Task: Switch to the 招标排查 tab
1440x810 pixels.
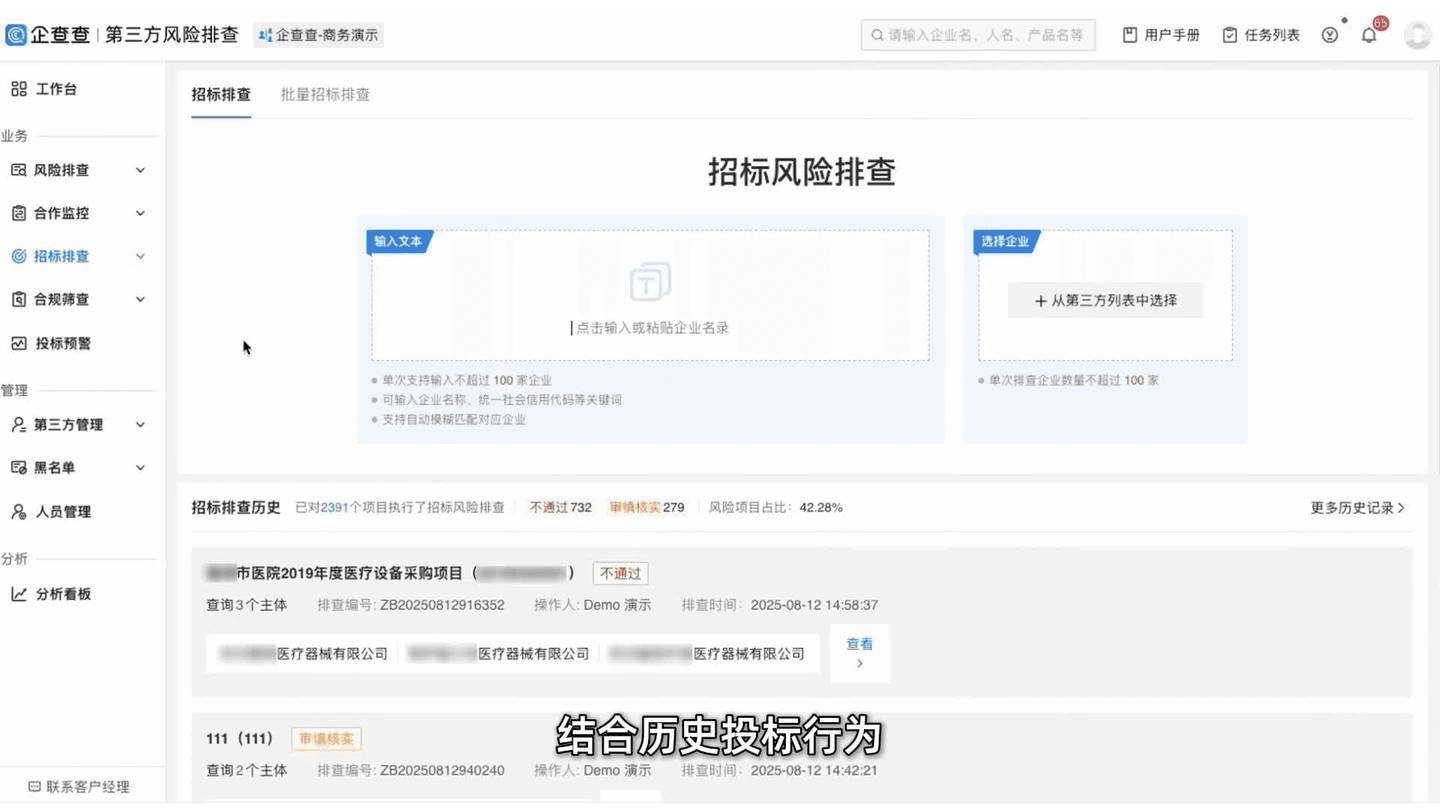Action: 221,94
